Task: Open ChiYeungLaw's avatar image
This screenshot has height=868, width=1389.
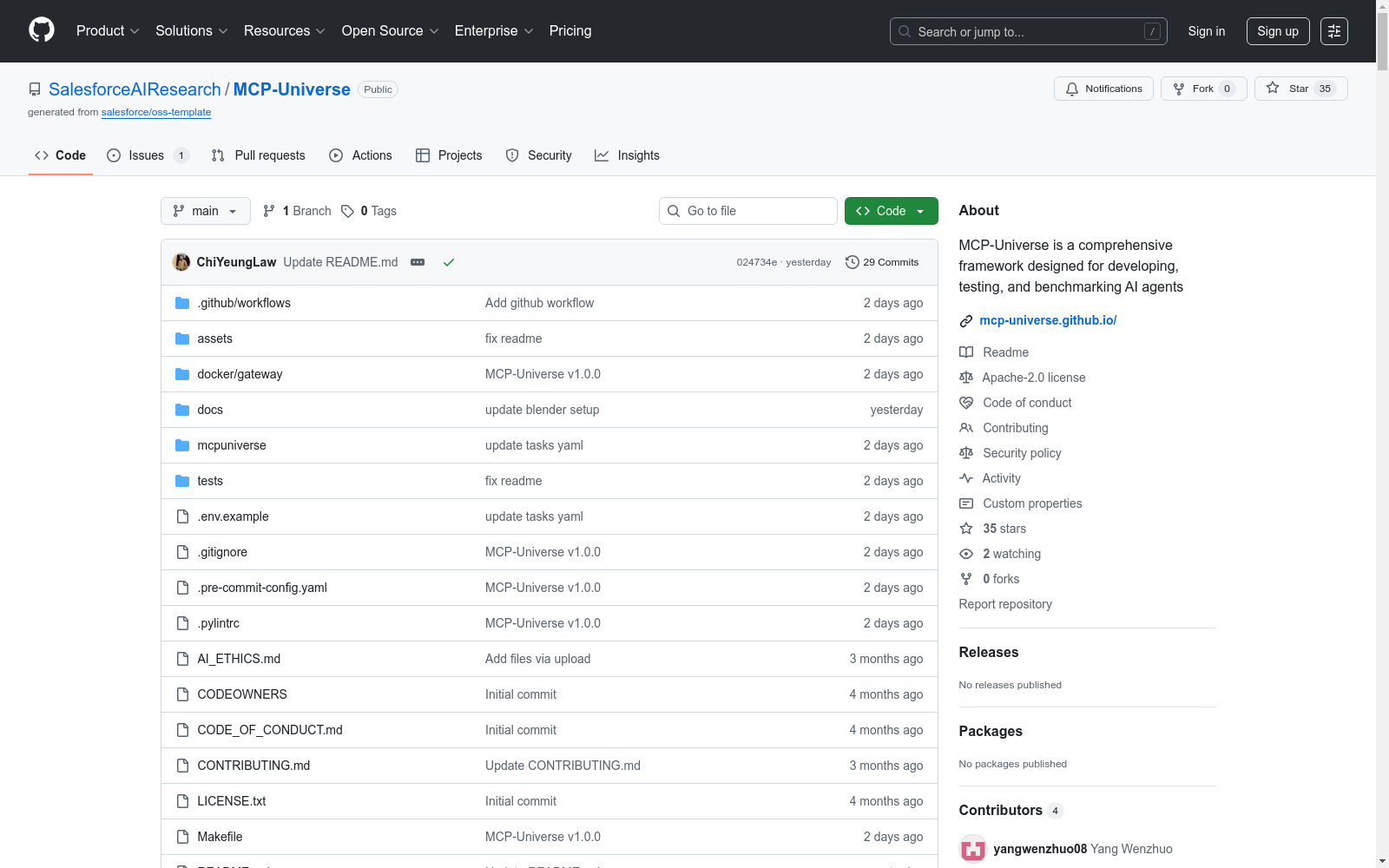Action: point(181,262)
